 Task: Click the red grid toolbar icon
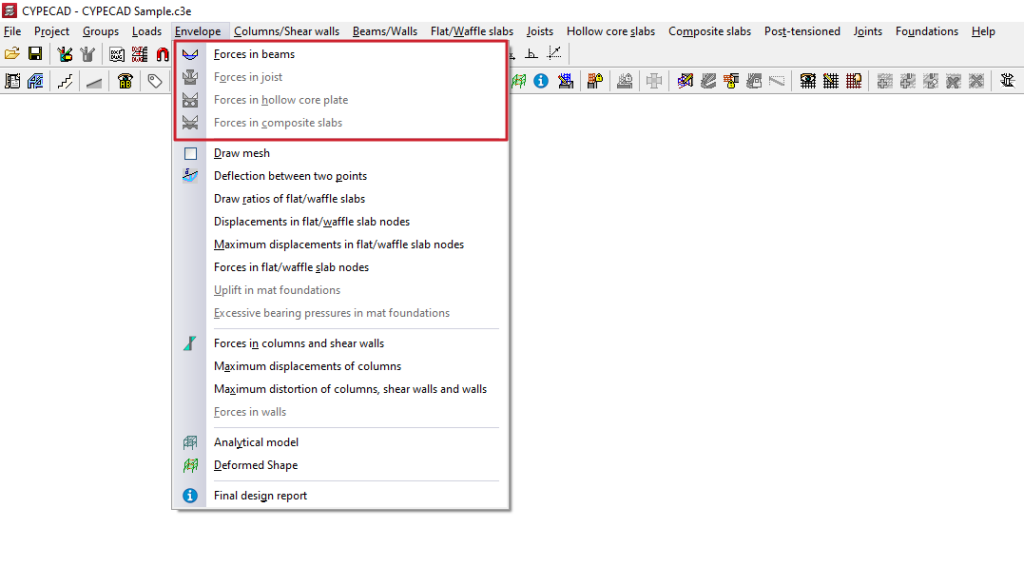[x=854, y=81]
